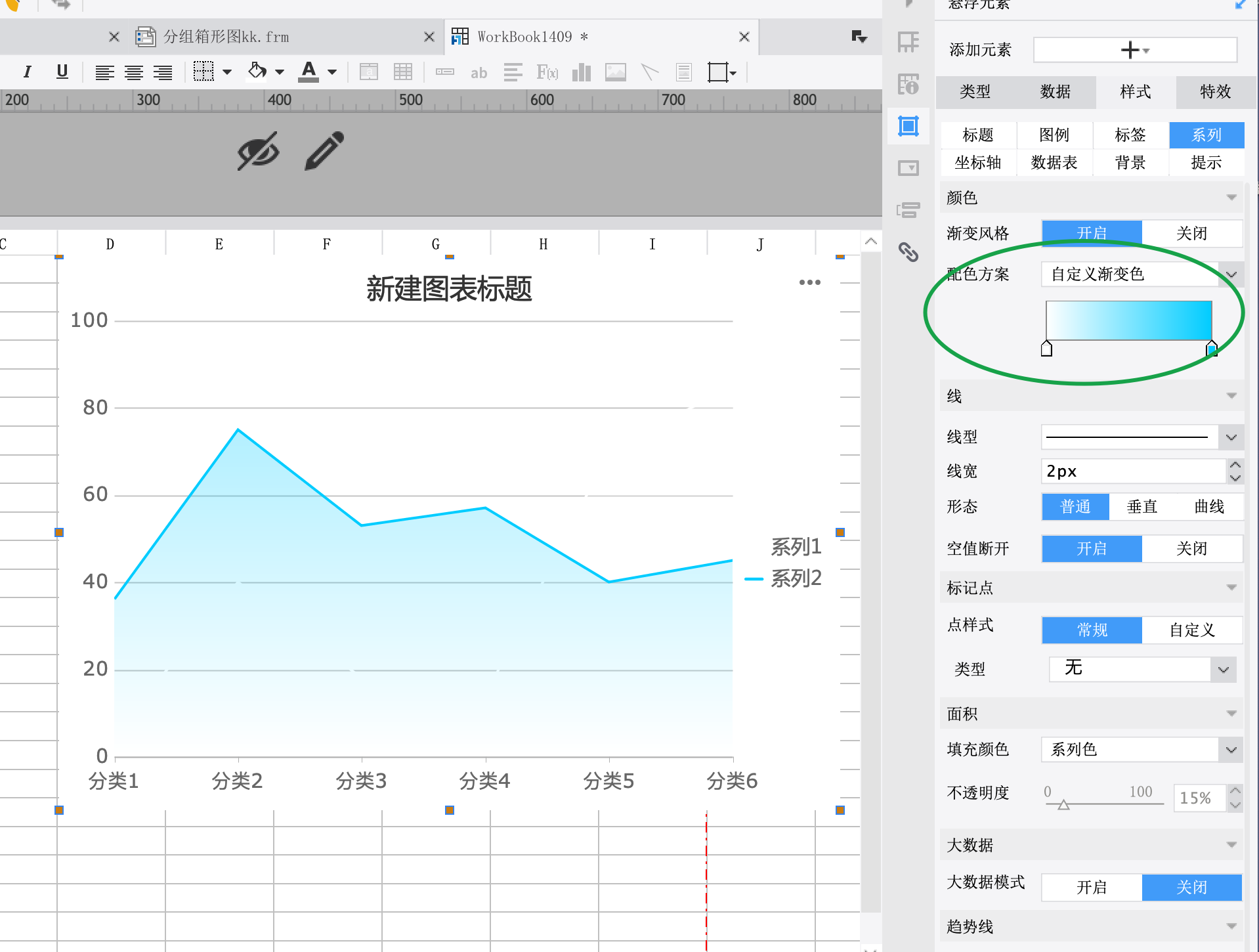Click the add element plus button
This screenshot has height=952, width=1259.
[1135, 50]
